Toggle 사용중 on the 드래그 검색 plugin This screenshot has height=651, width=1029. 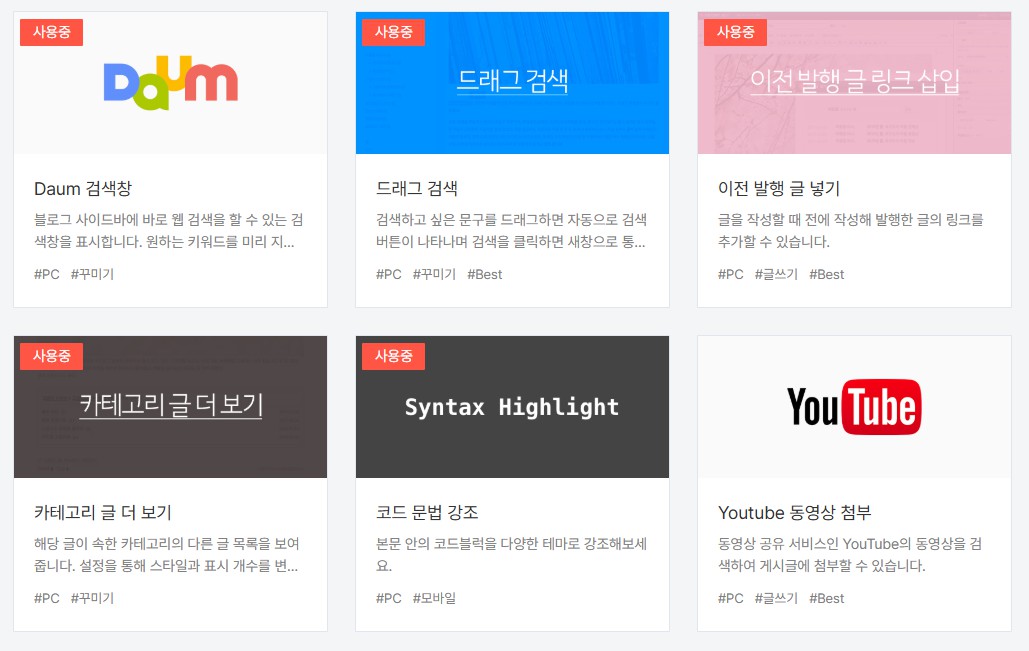393,31
